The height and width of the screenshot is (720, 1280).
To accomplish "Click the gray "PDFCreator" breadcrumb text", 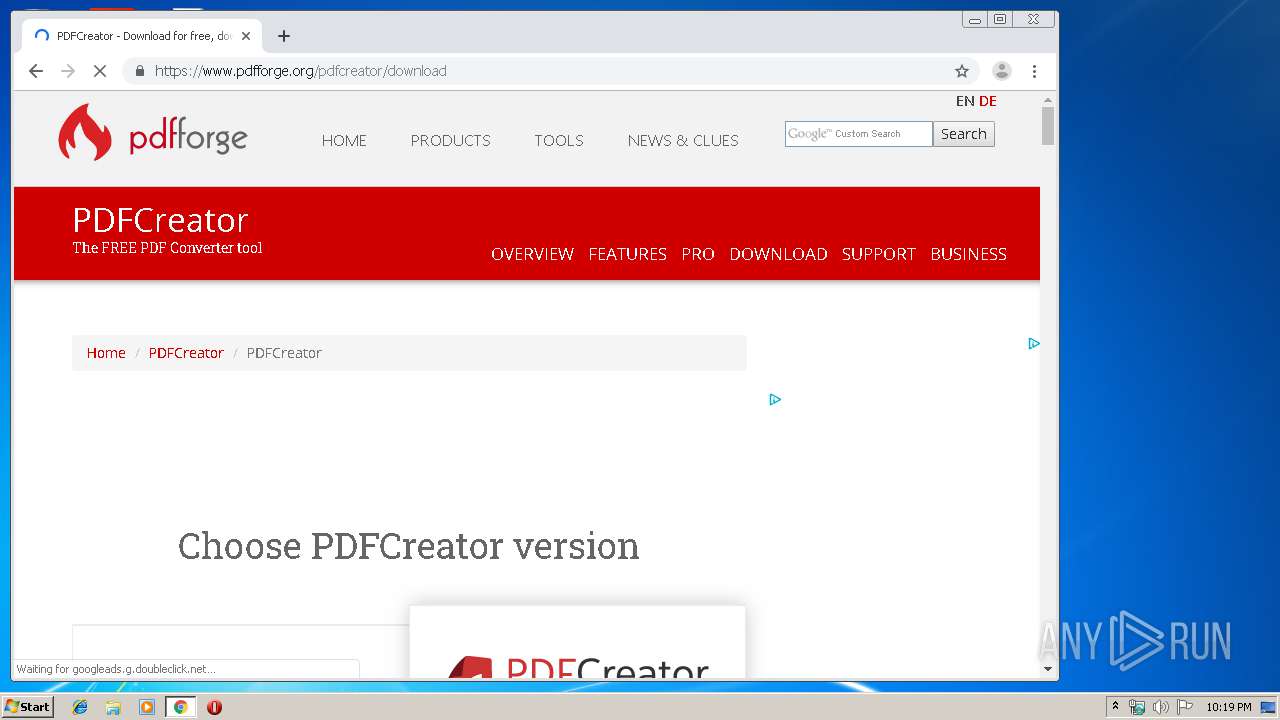I will (x=284, y=353).
